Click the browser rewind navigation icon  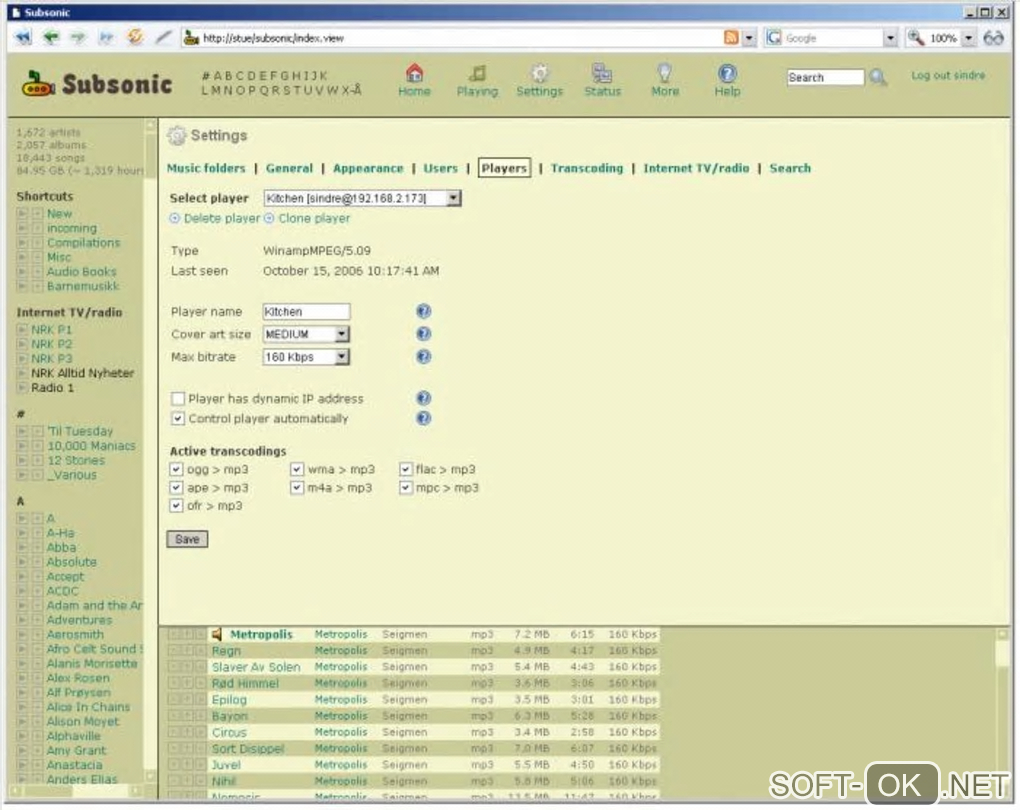(x=23, y=38)
